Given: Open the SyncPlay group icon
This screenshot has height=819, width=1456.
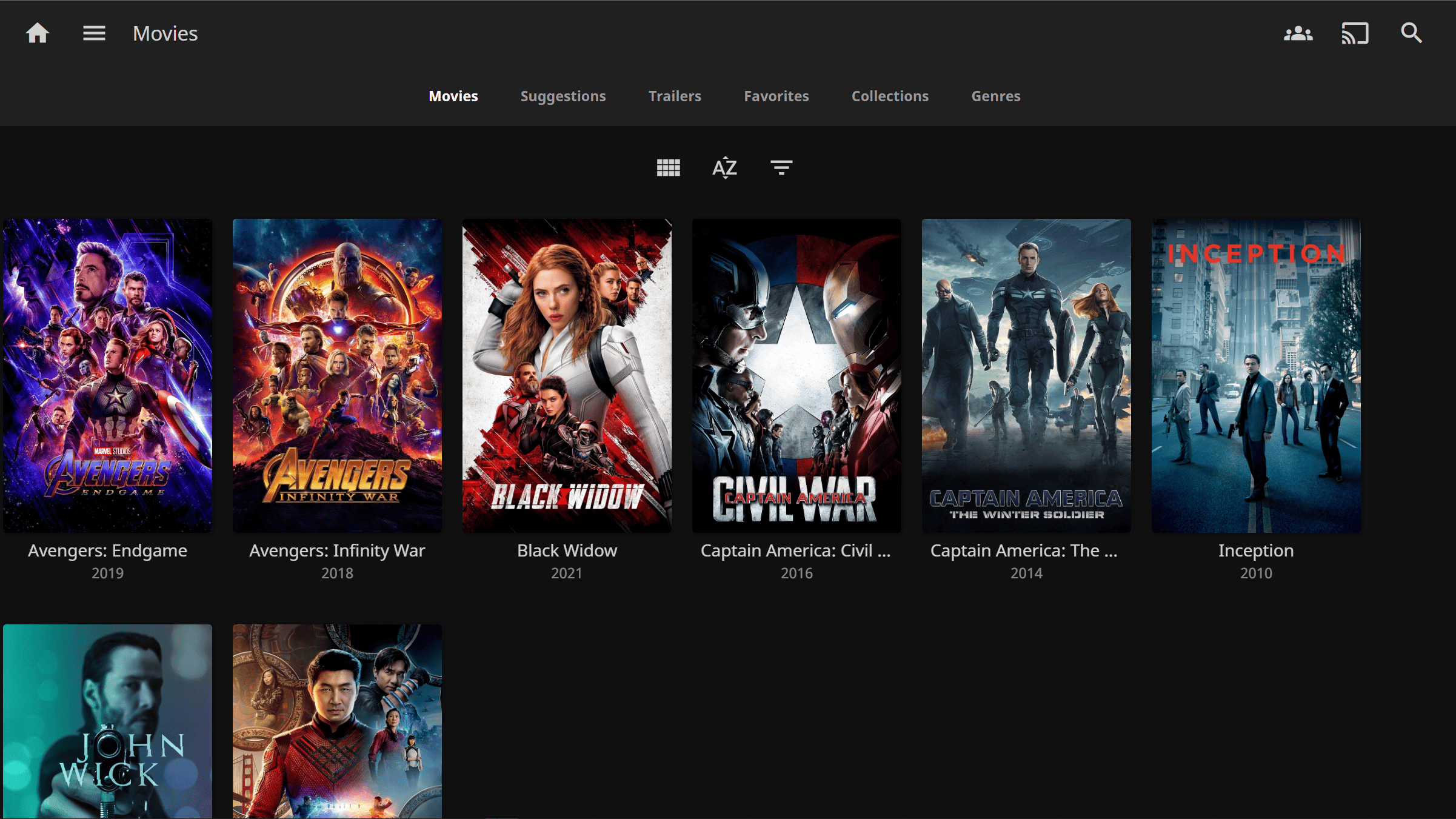Looking at the screenshot, I should [x=1298, y=33].
